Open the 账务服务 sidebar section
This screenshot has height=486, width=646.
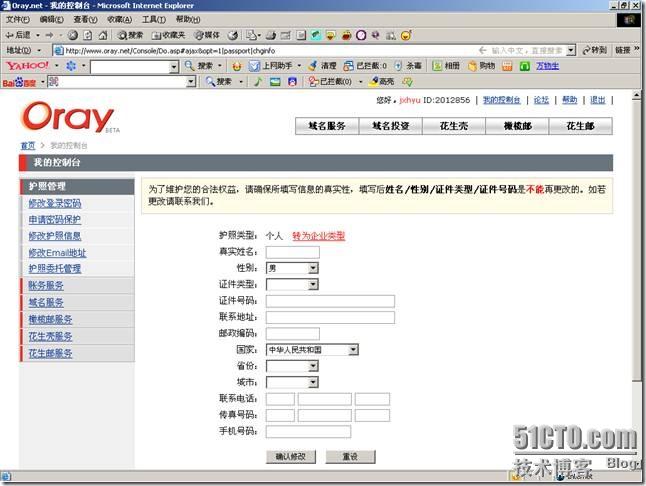click(x=46, y=285)
